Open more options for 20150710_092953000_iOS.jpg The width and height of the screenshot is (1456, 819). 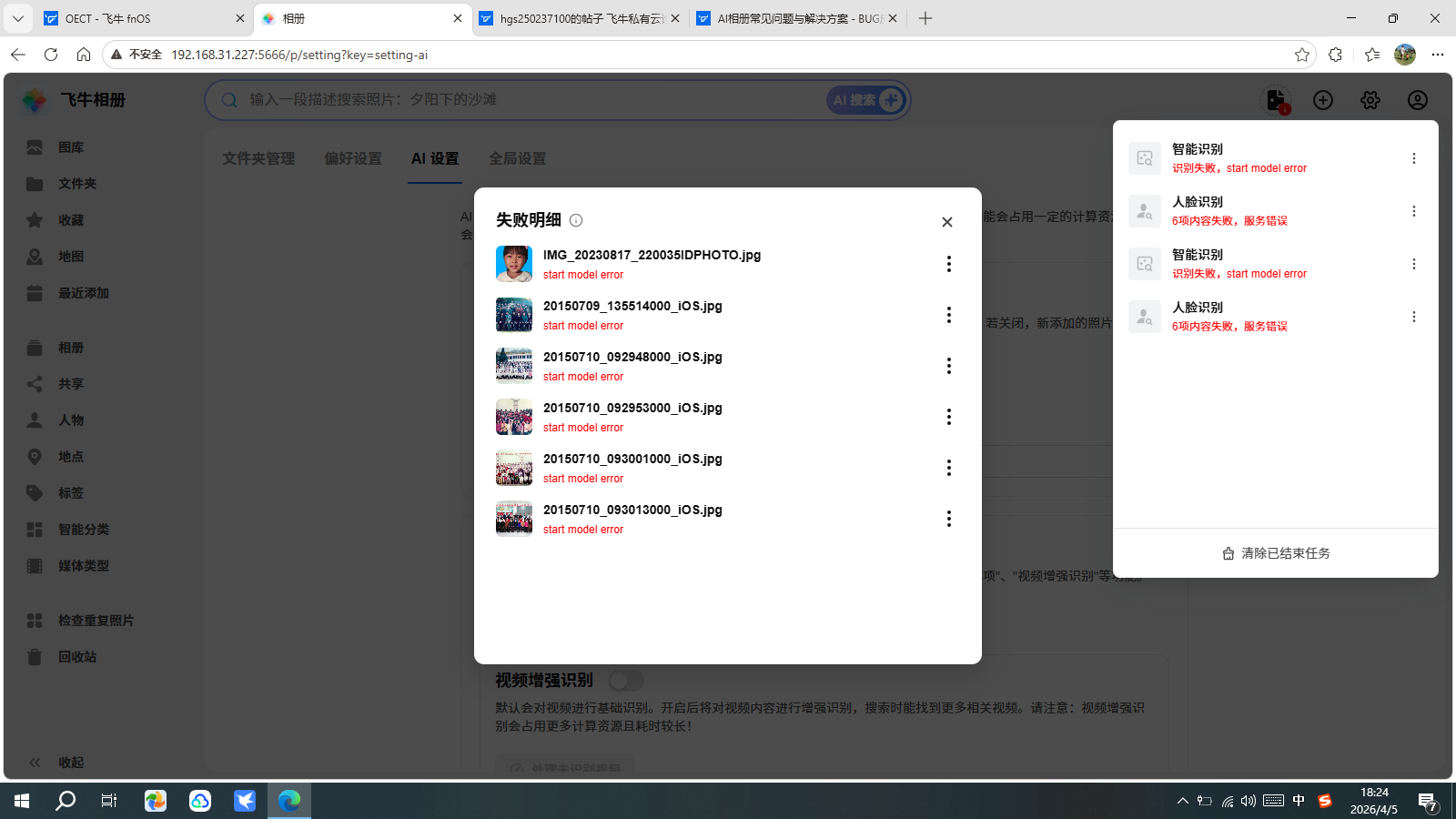(949, 417)
